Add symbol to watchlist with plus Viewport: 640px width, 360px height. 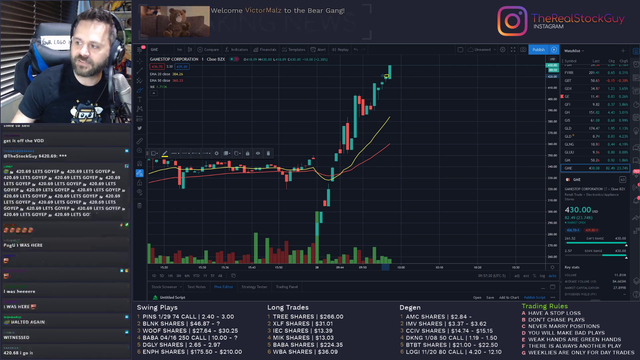click(x=623, y=51)
